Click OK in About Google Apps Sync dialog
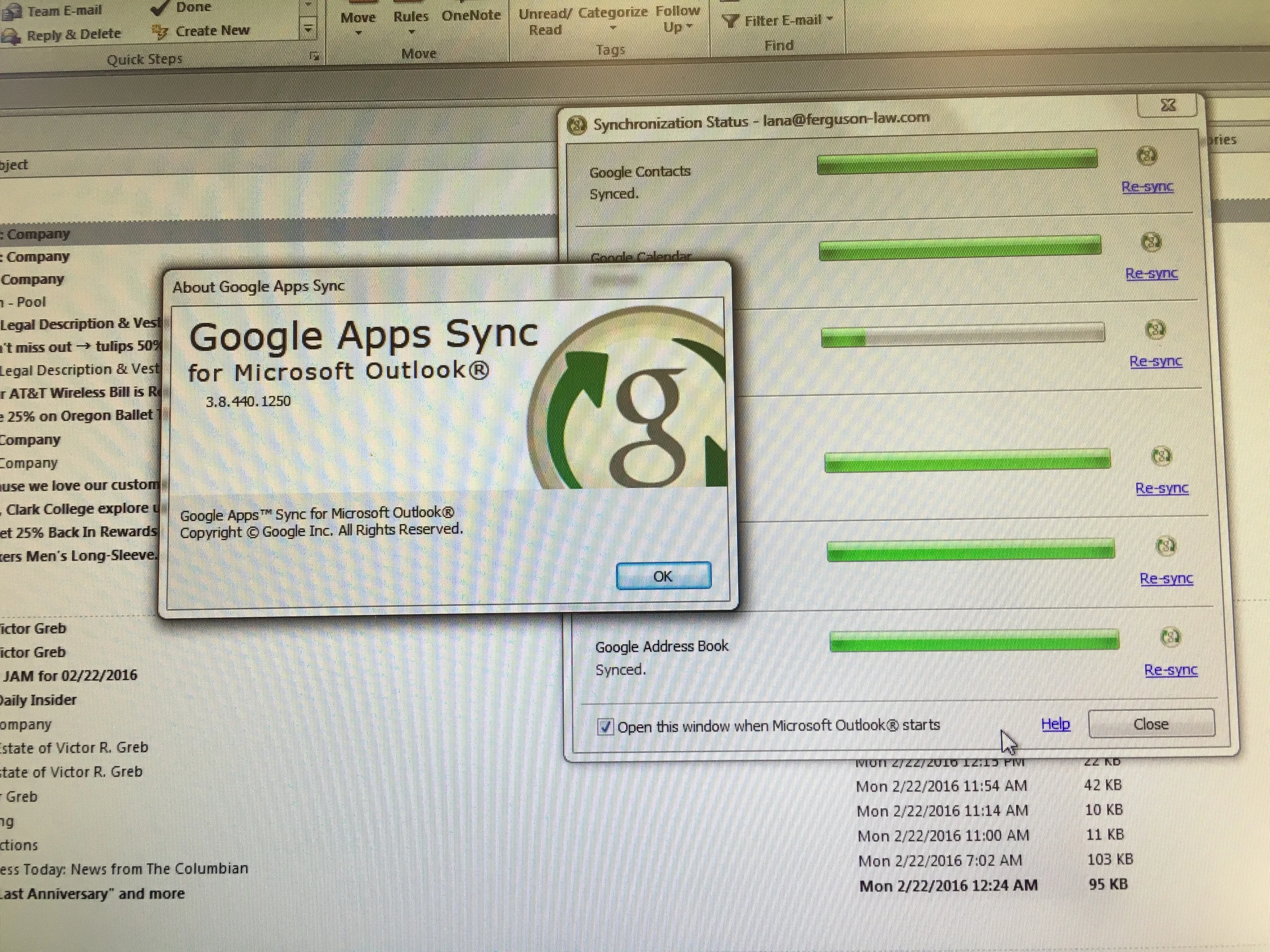 click(663, 576)
